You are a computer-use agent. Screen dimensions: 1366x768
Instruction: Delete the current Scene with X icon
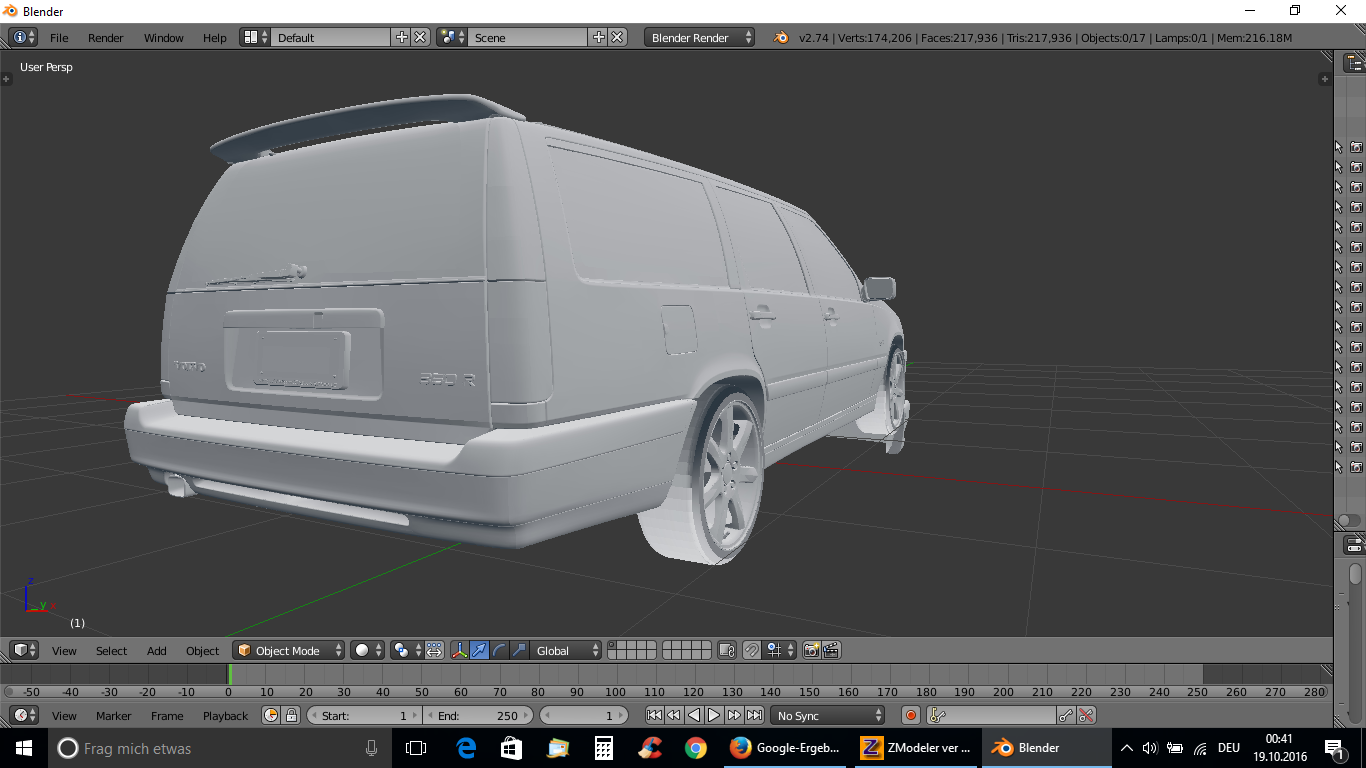618,37
